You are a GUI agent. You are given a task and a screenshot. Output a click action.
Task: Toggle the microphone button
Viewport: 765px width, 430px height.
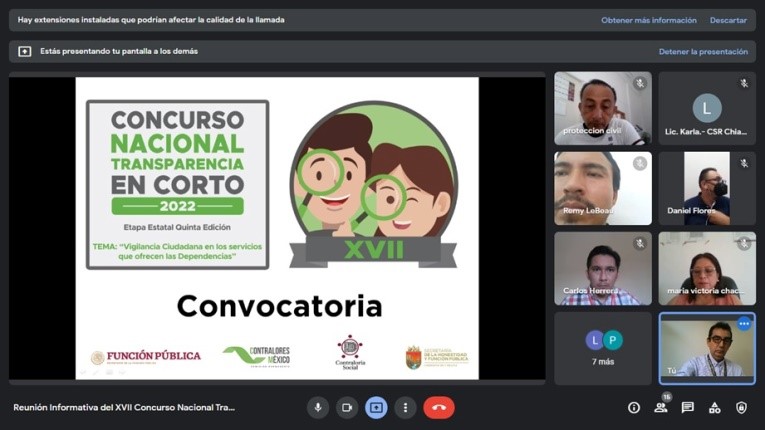[318, 408]
